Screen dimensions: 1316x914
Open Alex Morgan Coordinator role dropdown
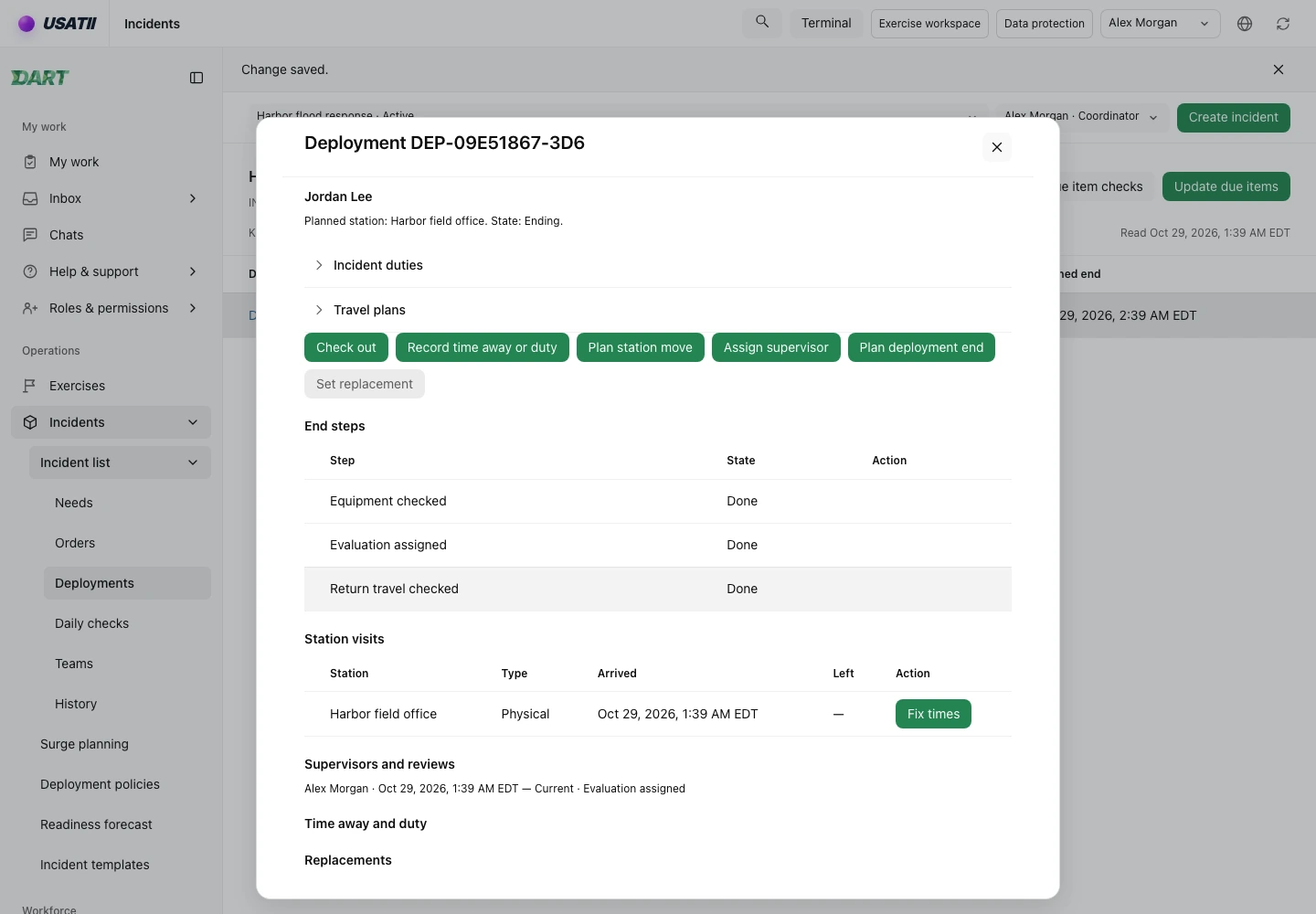[x=1081, y=117]
